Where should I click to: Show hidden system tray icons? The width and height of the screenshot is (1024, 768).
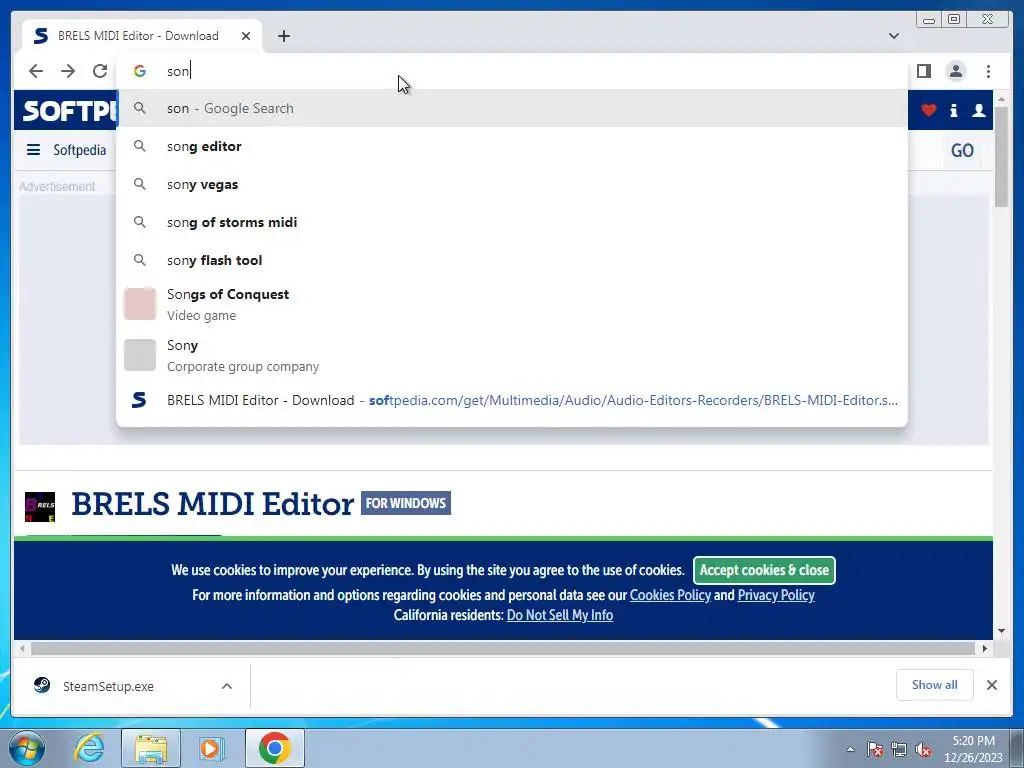pos(850,749)
